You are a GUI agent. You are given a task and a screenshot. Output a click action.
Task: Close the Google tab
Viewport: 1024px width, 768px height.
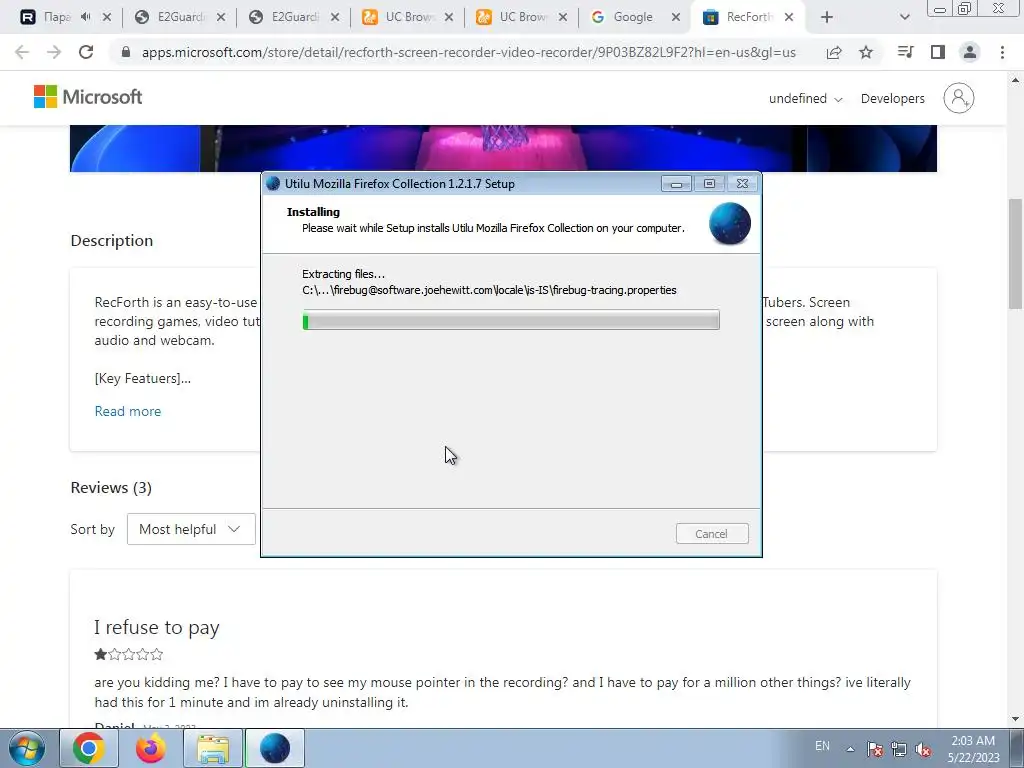[676, 18]
